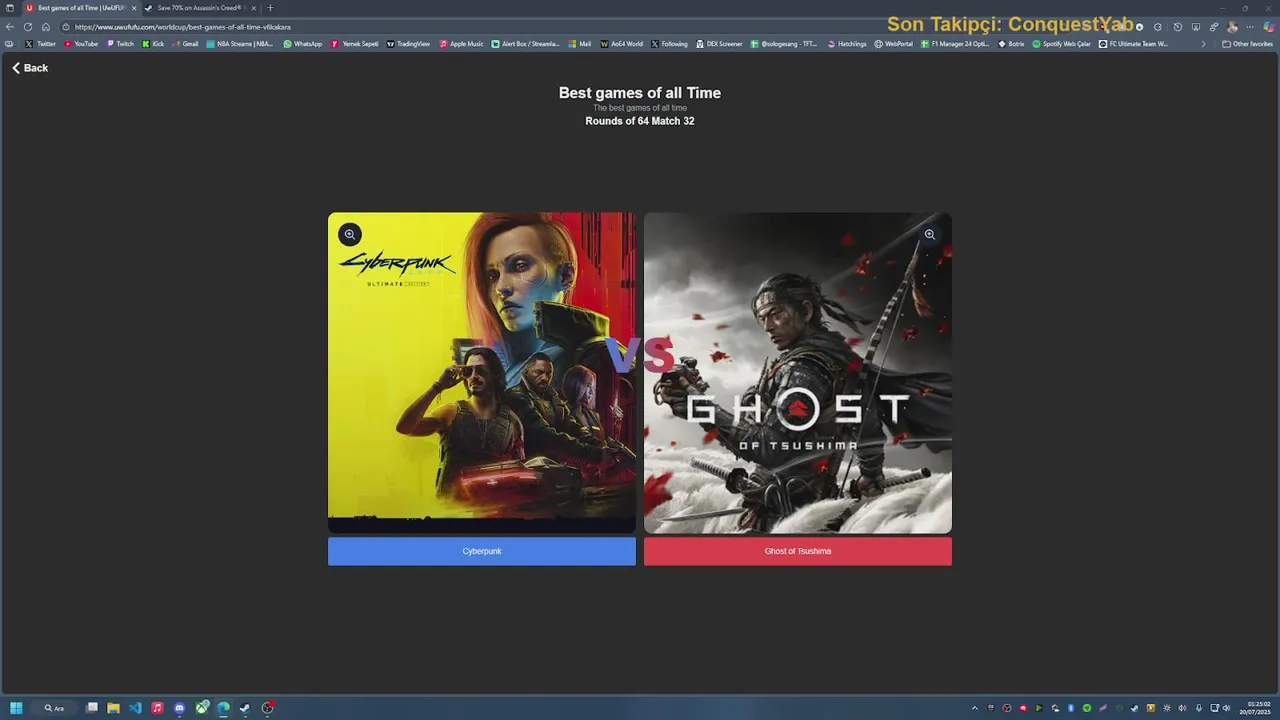Open the browser profile avatar
Screen dimensions: 1280x720
coord(1232,27)
